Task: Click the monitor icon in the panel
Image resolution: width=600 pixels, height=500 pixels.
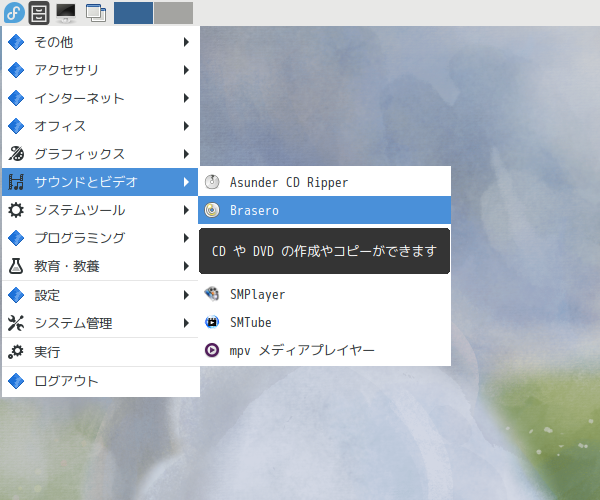Action: [66, 13]
